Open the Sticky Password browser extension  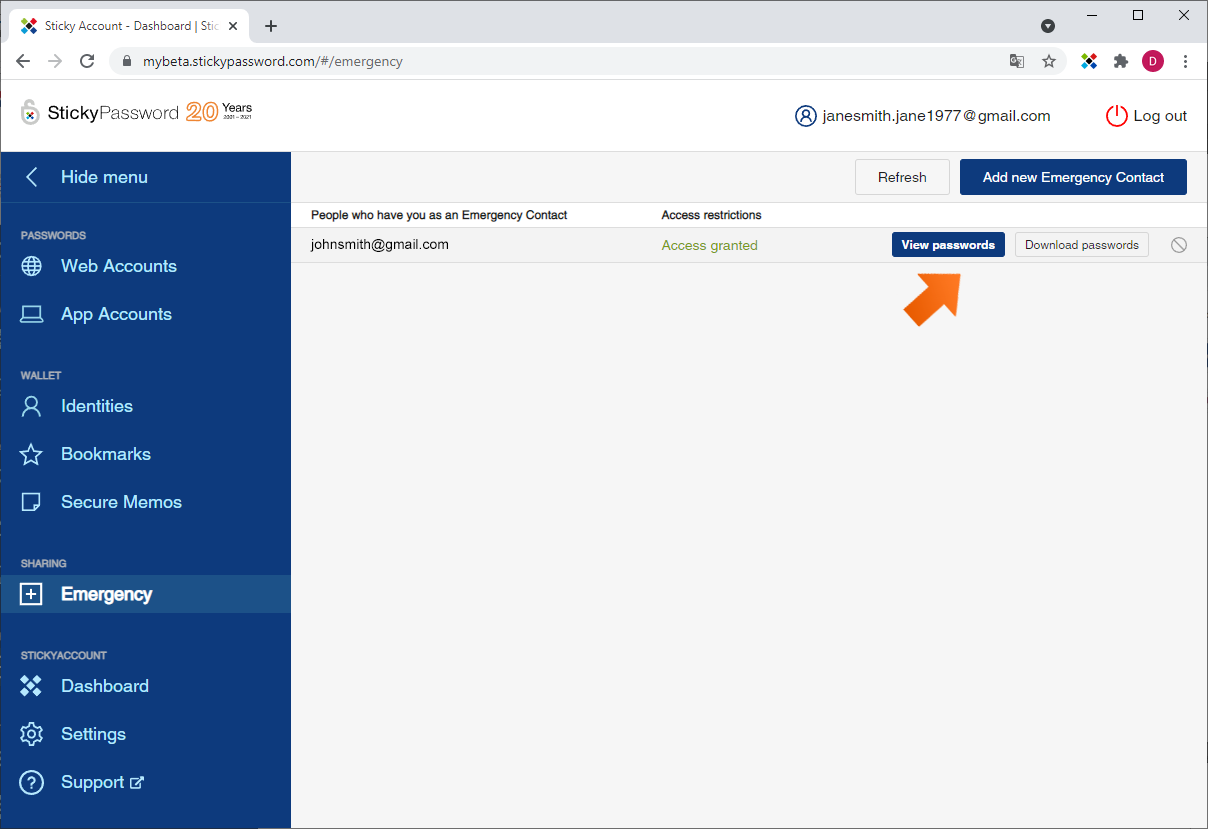1089,61
